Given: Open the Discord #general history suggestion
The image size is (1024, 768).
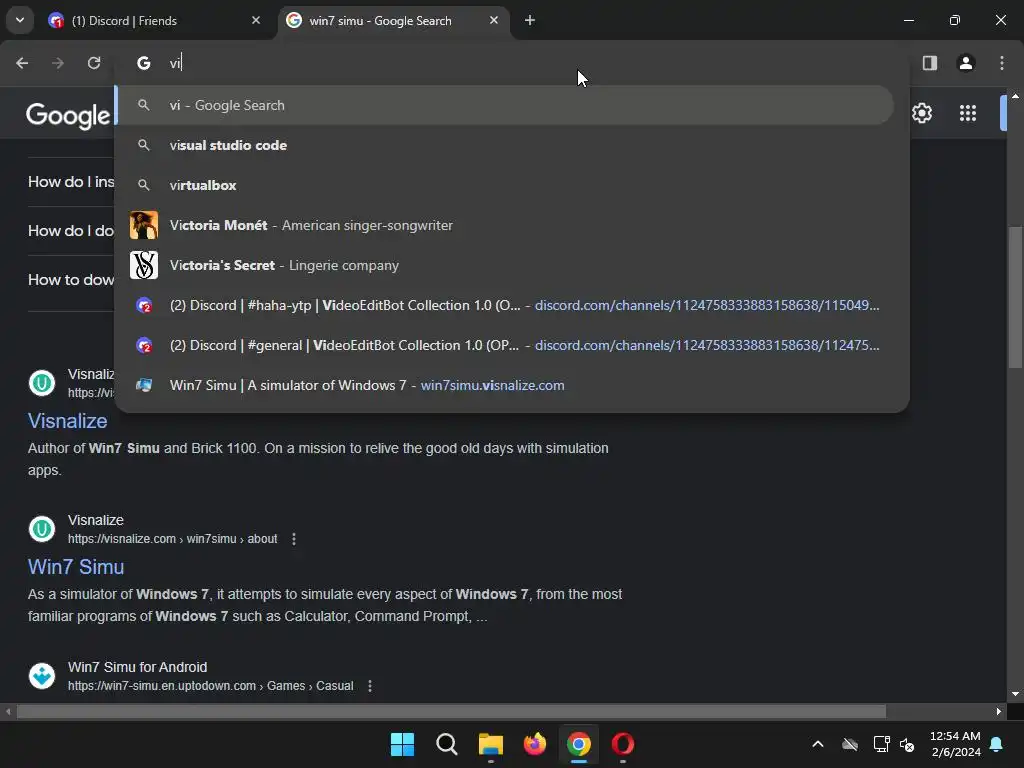Looking at the screenshot, I should [504, 345].
